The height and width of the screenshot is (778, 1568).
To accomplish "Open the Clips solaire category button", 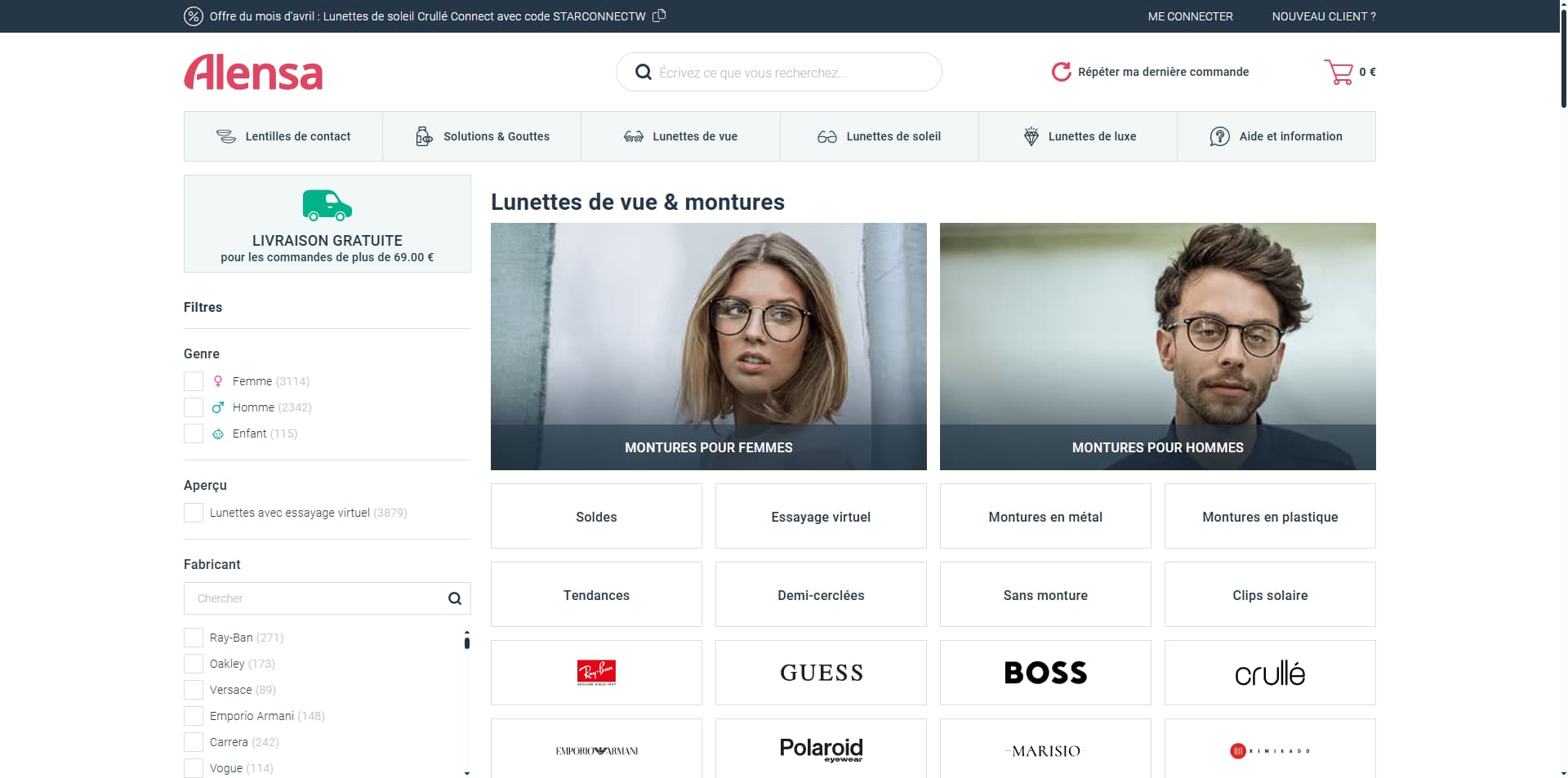I will (x=1270, y=594).
